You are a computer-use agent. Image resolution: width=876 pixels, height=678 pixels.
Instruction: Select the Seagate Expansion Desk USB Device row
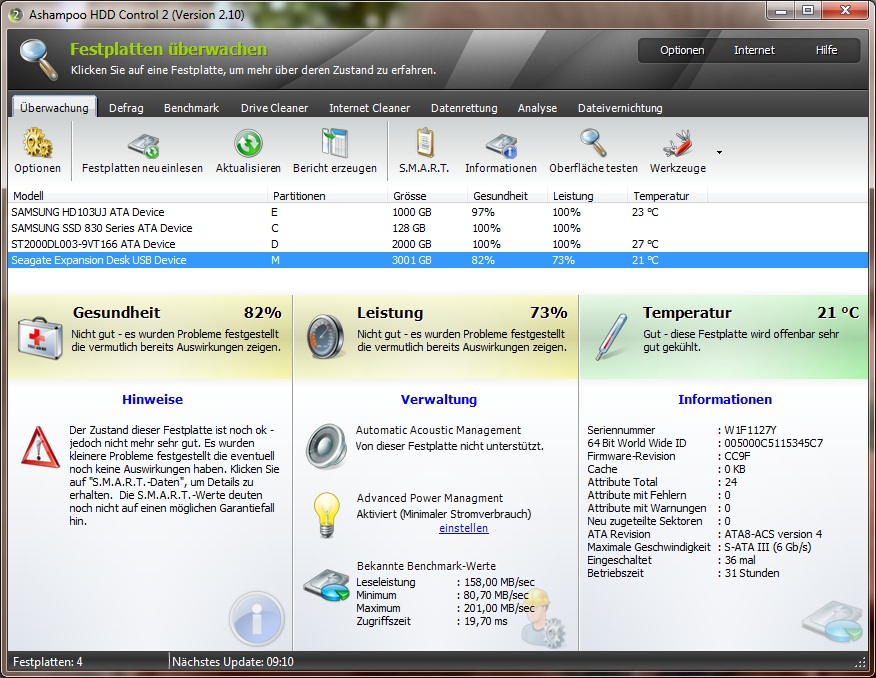click(x=438, y=260)
